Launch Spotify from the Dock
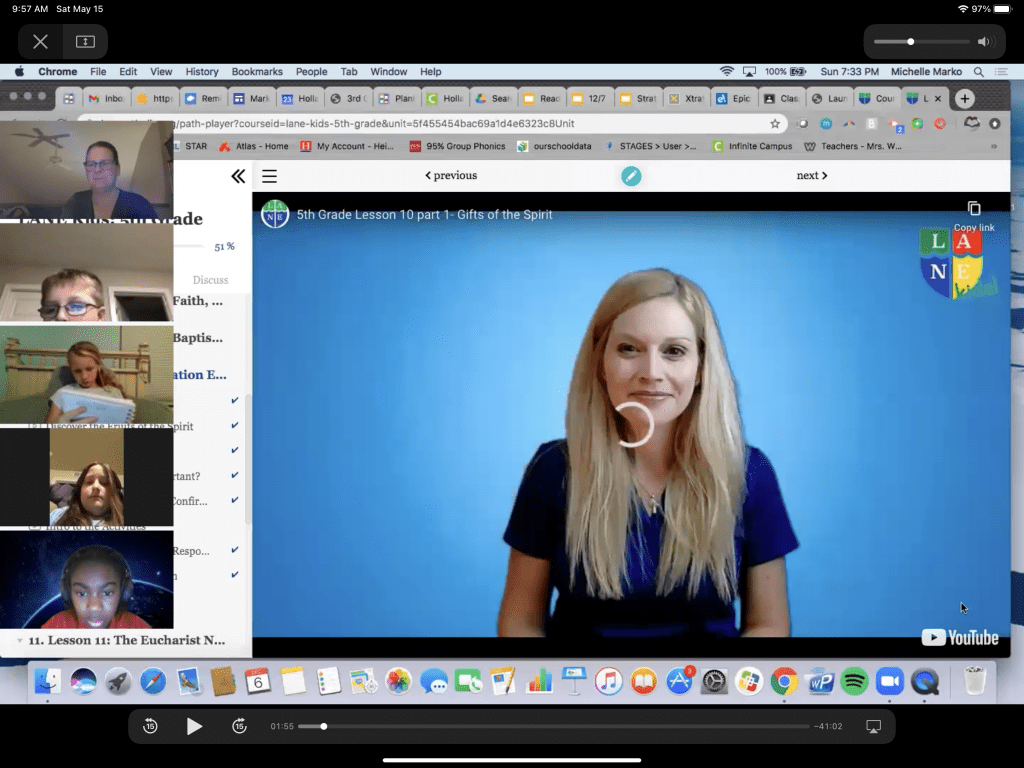 tap(854, 682)
